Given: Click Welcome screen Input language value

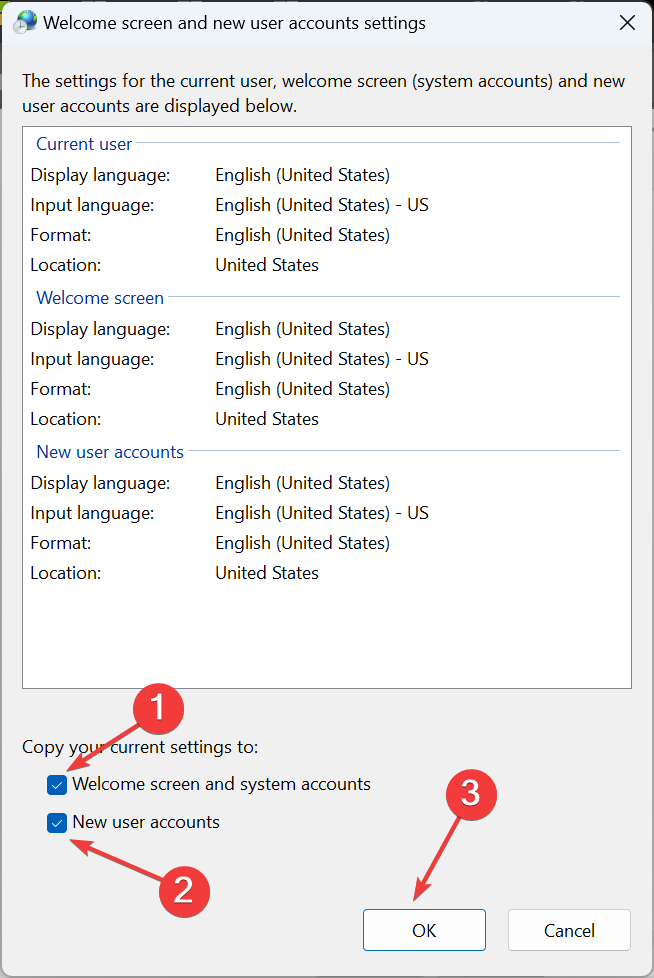Looking at the screenshot, I should point(321,359).
